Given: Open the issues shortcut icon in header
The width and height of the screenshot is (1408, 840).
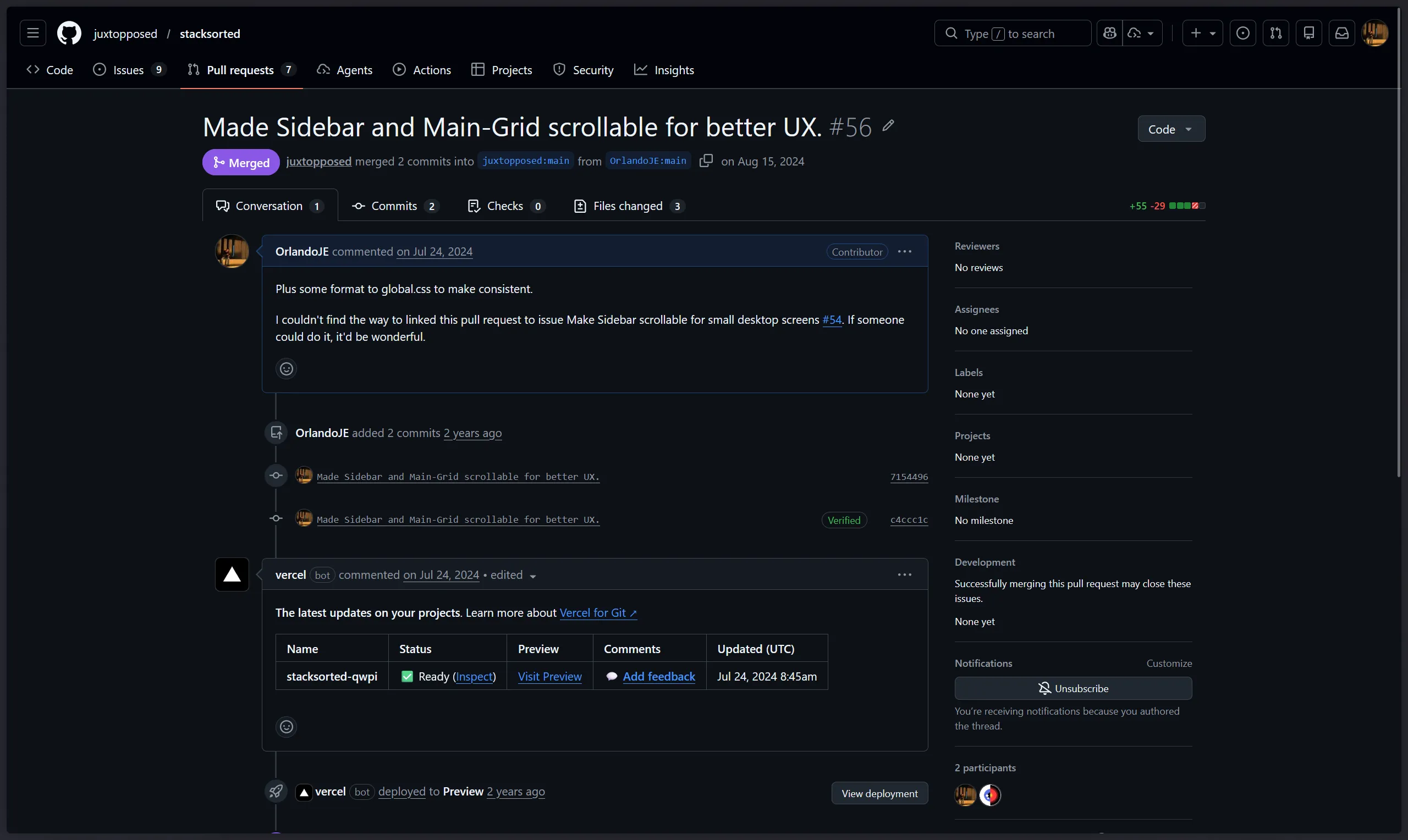Looking at the screenshot, I should pos(1242,34).
